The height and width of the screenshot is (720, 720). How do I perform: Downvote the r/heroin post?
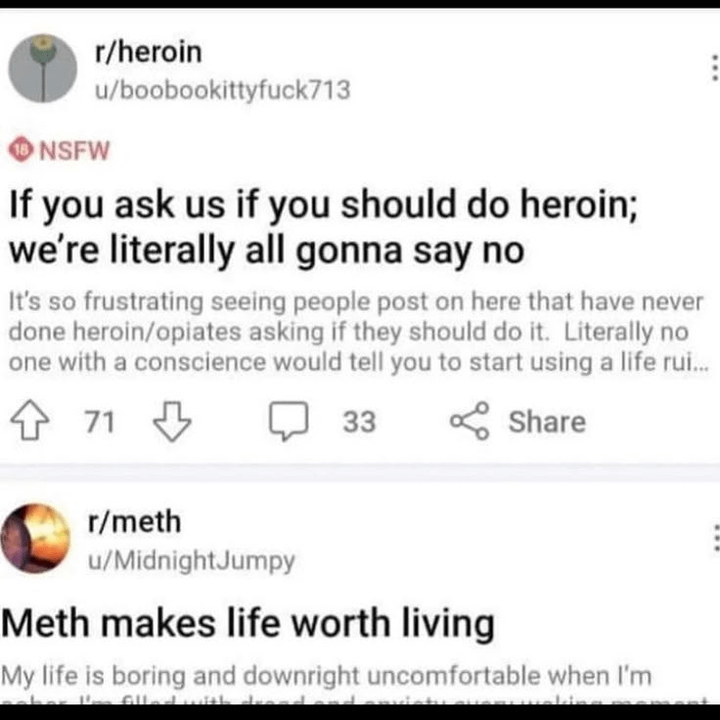pyautogui.click(x=170, y=422)
